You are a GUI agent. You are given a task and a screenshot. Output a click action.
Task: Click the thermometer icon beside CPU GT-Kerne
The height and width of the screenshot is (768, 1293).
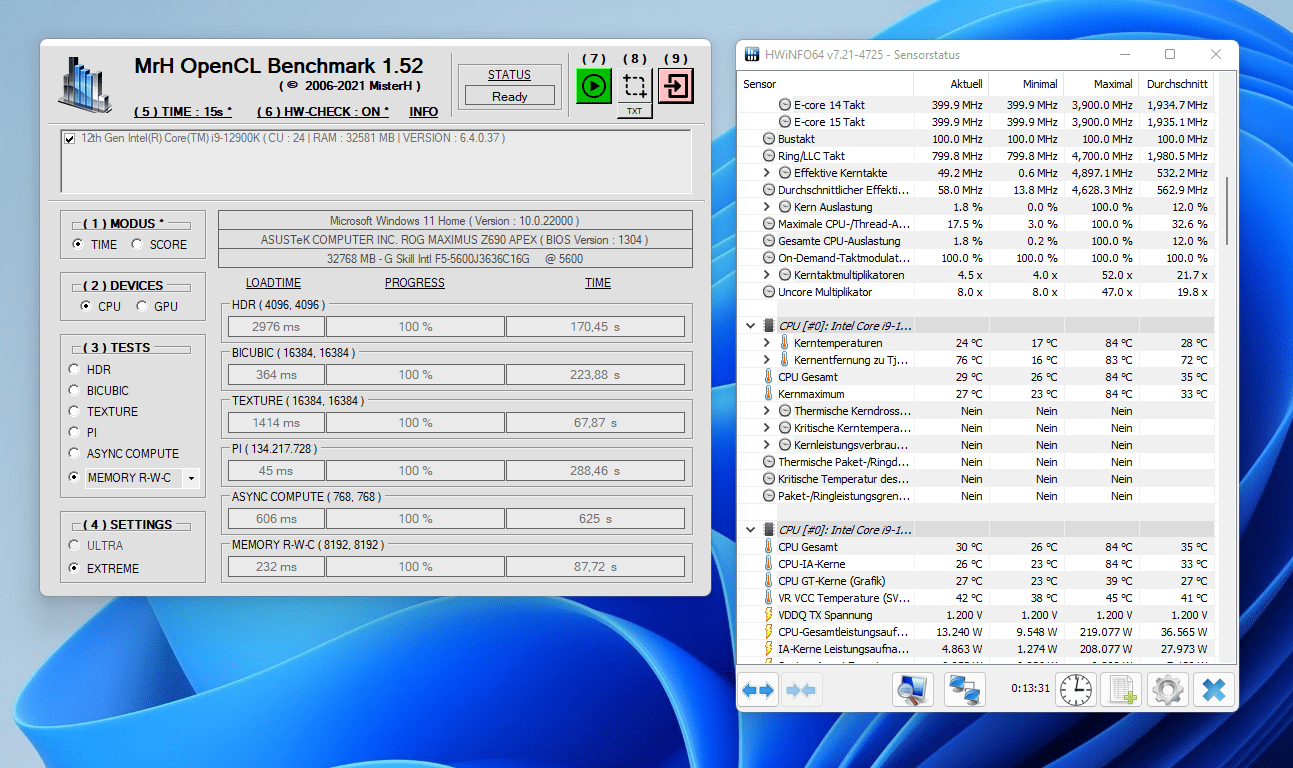[769, 581]
